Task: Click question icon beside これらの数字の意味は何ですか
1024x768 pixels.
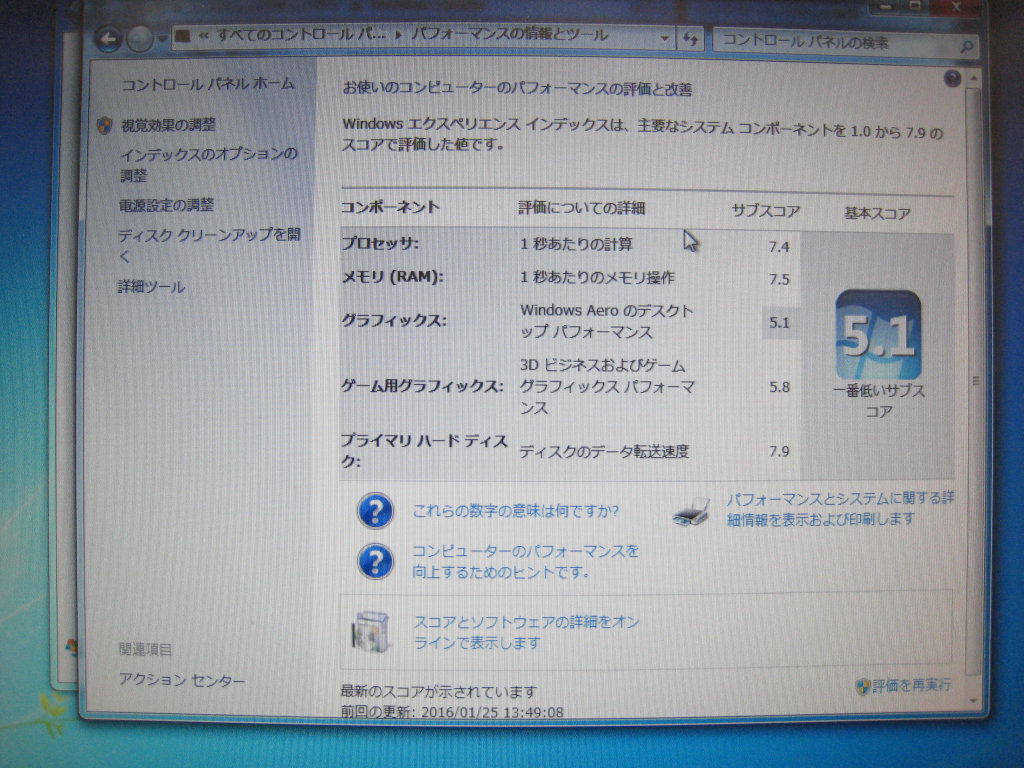Action: click(x=375, y=511)
